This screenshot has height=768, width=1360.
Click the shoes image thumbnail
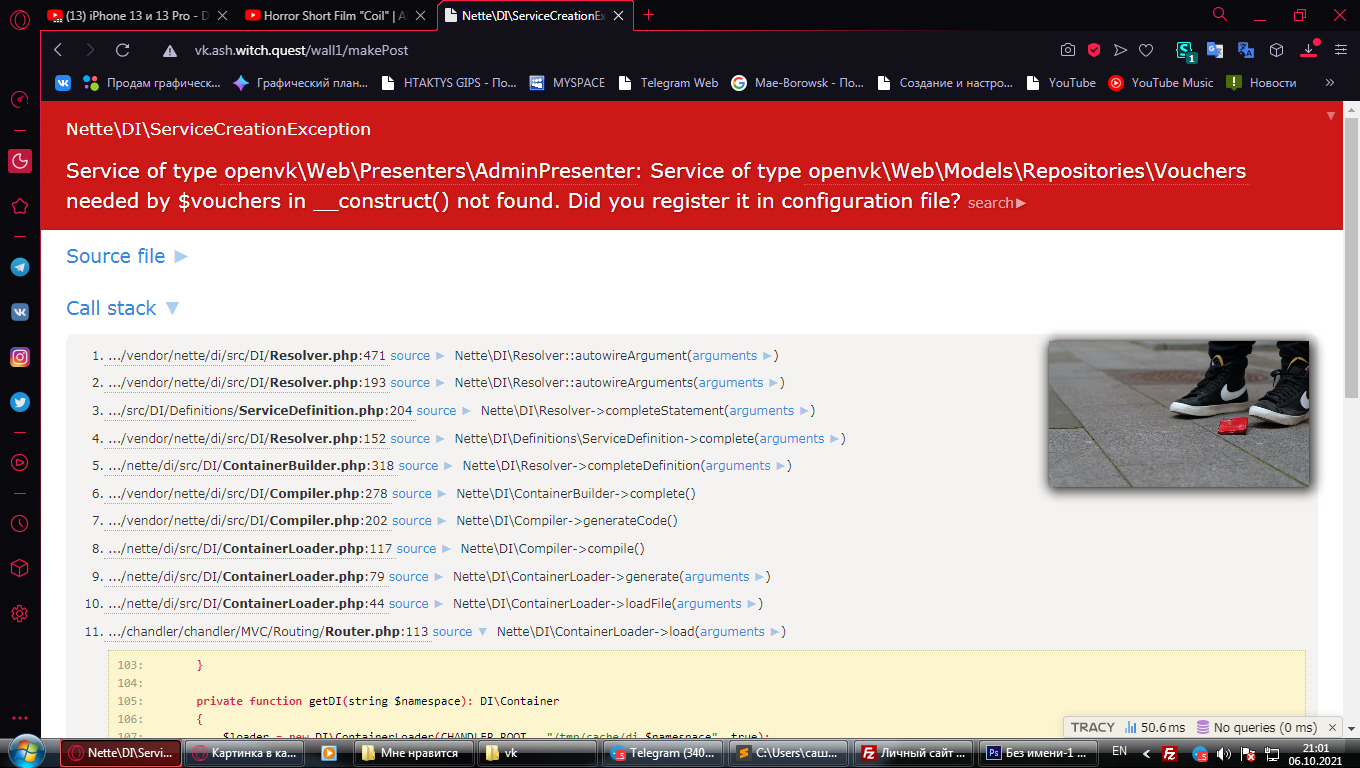[1178, 413]
